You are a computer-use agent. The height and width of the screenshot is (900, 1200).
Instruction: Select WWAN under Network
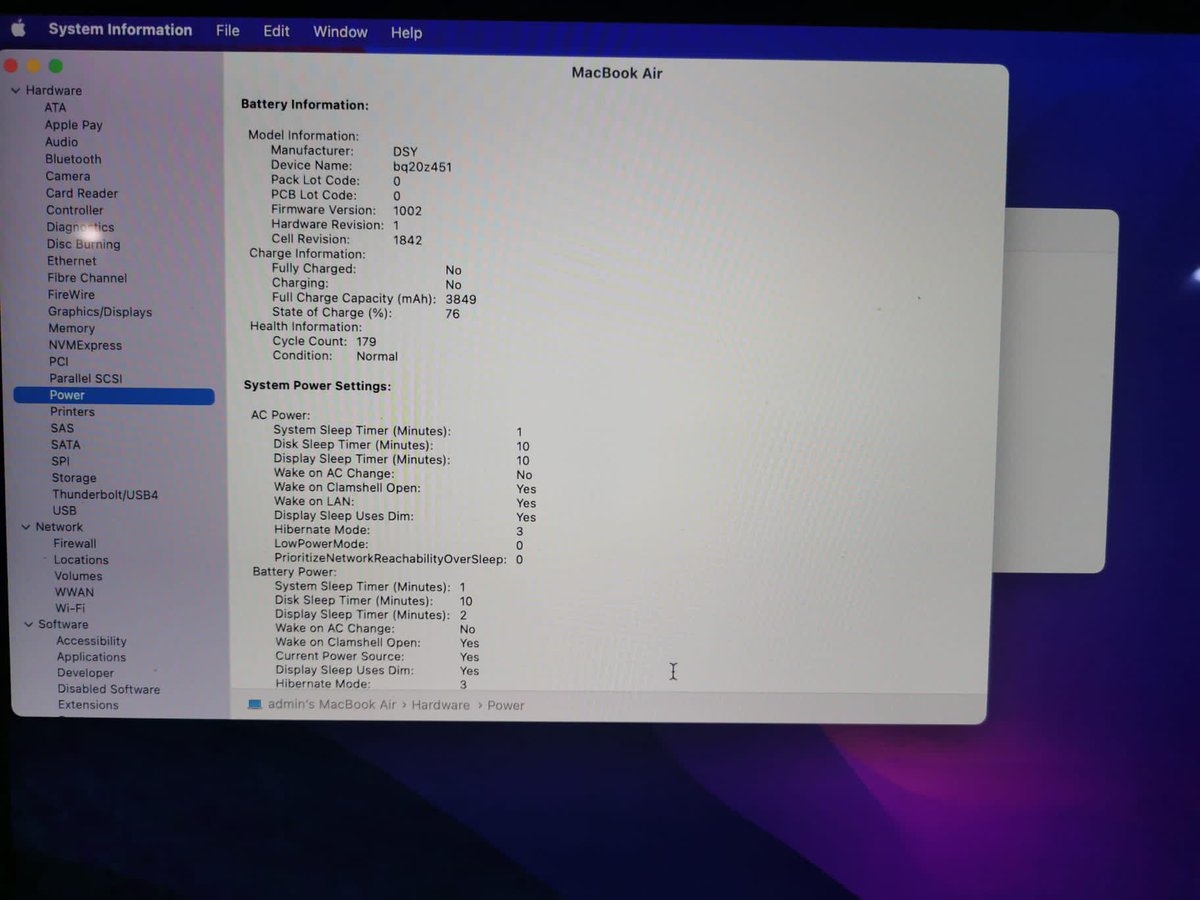pyautogui.click(x=74, y=592)
